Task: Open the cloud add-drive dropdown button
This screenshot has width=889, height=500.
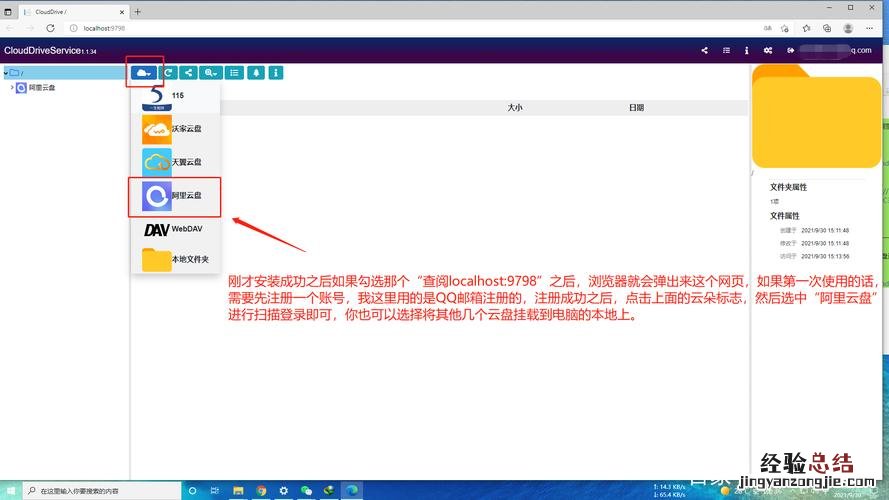Action: (143, 73)
